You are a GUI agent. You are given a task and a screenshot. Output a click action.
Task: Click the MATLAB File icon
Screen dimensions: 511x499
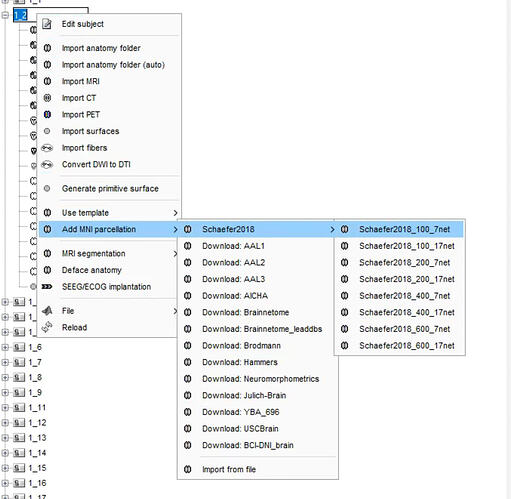click(x=47, y=311)
